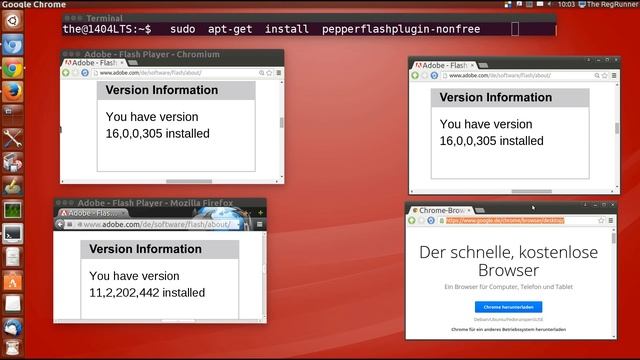Click '16,0,0,305 installed' text in Chromium
The height and width of the screenshot is (360, 640).
tap(158, 133)
